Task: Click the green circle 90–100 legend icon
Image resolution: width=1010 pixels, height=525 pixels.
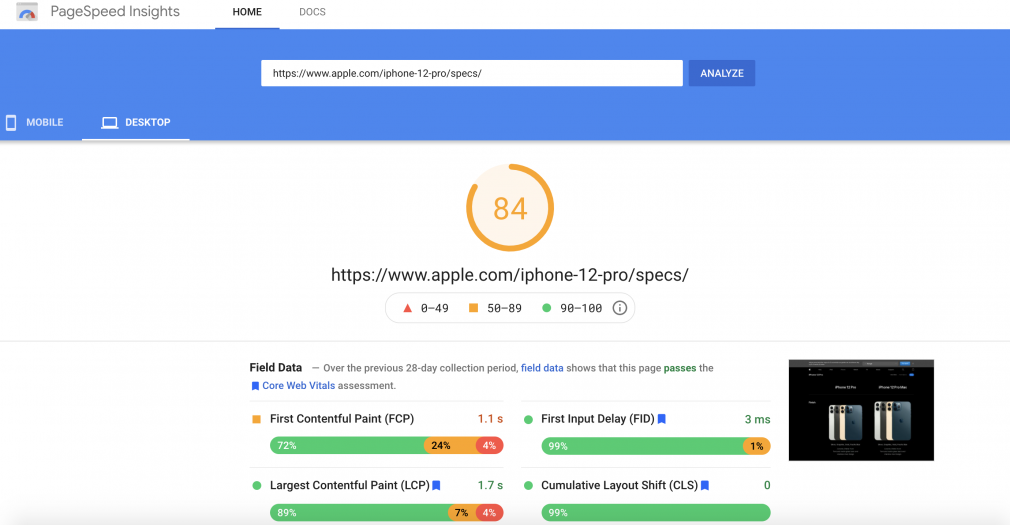Action: pos(547,308)
